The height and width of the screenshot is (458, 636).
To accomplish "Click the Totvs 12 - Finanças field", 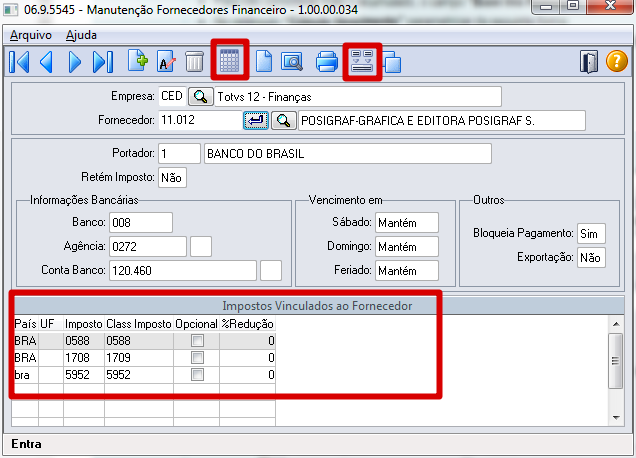I will 358,97.
